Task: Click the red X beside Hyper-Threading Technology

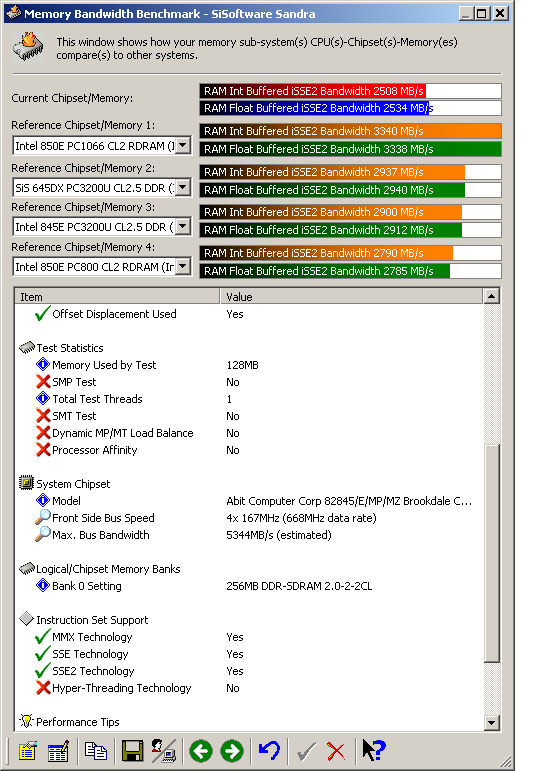Action: (43, 687)
